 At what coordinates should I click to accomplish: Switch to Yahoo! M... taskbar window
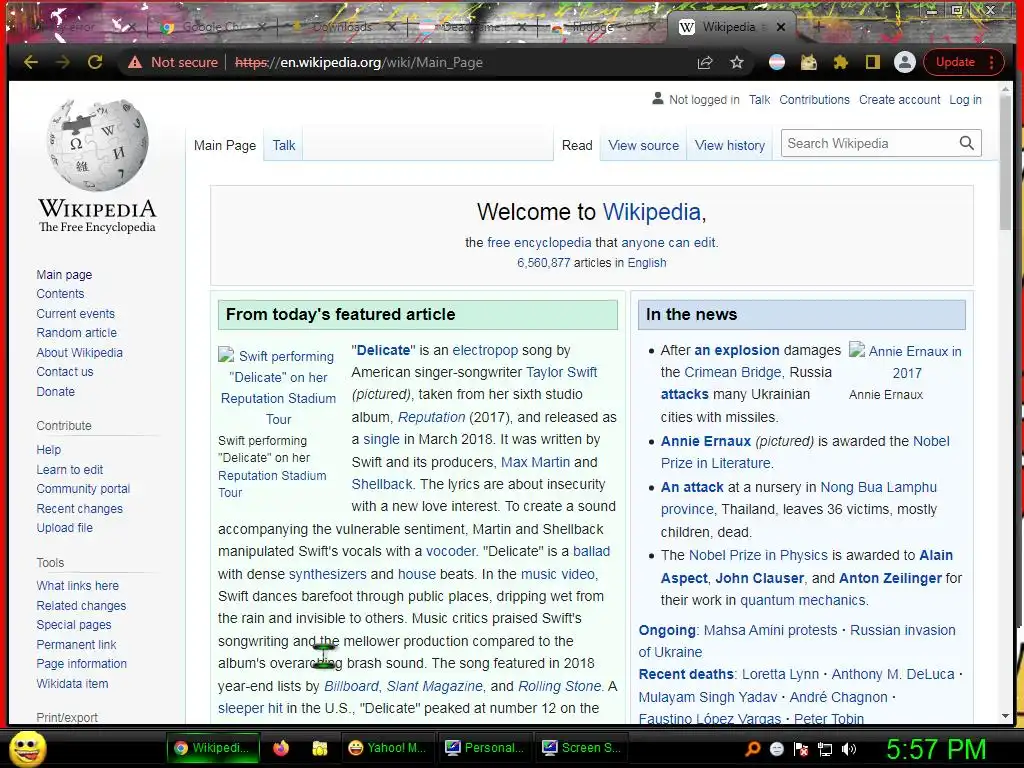[x=387, y=748]
